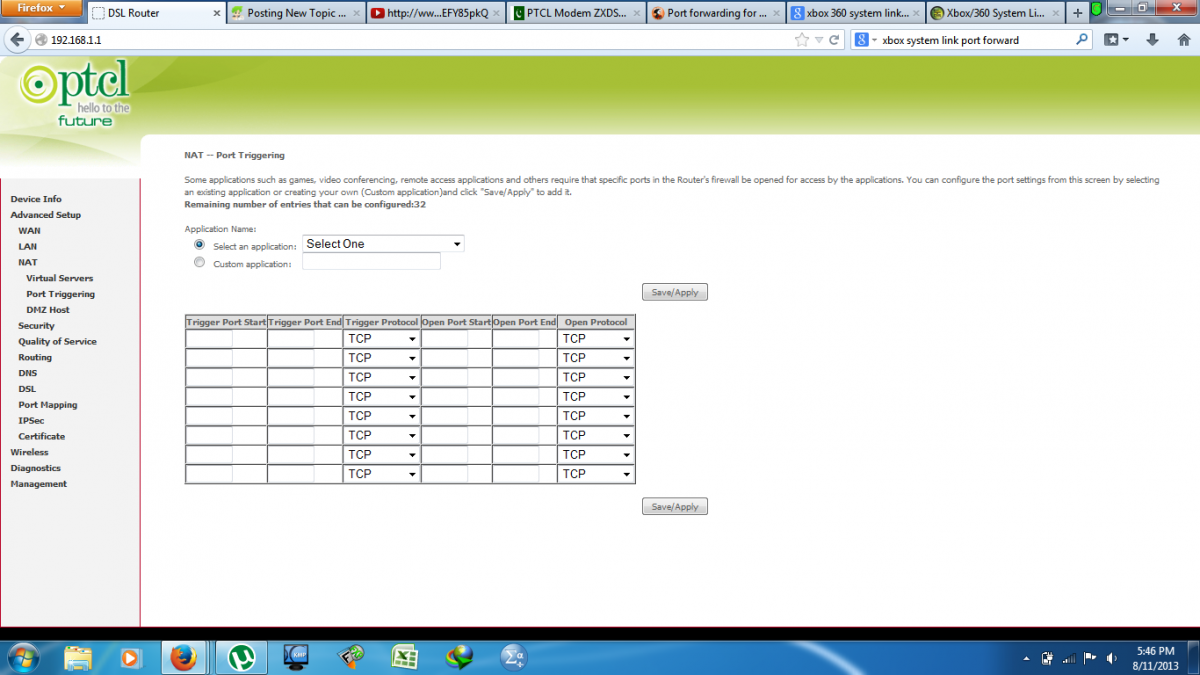Click the search magnifier in search box
The width and height of the screenshot is (1200, 675).
click(1082, 40)
